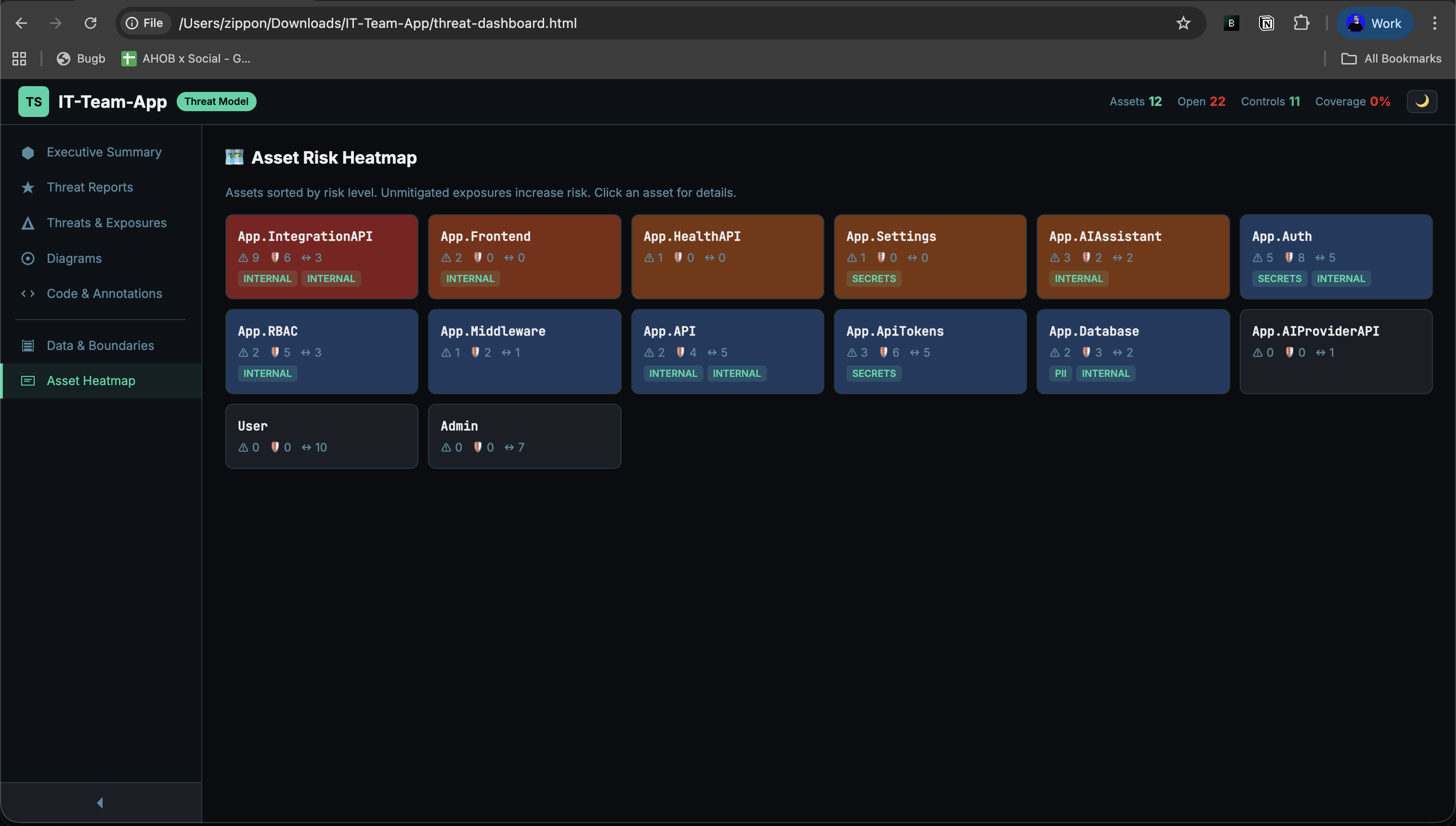This screenshot has height=826, width=1456.
Task: Open the browser options menu
Action: click(x=1436, y=23)
